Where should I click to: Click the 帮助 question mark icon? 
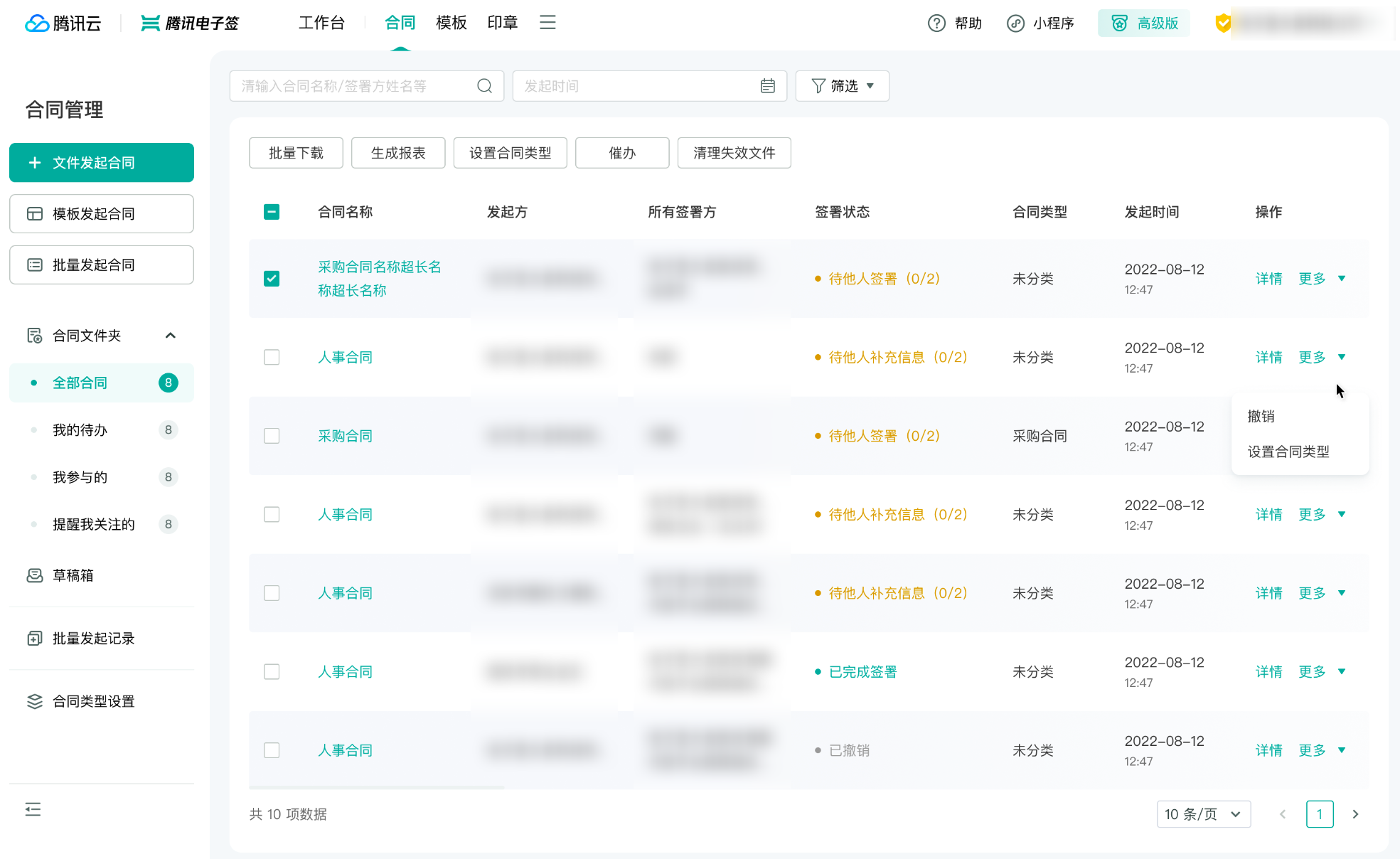(x=936, y=23)
